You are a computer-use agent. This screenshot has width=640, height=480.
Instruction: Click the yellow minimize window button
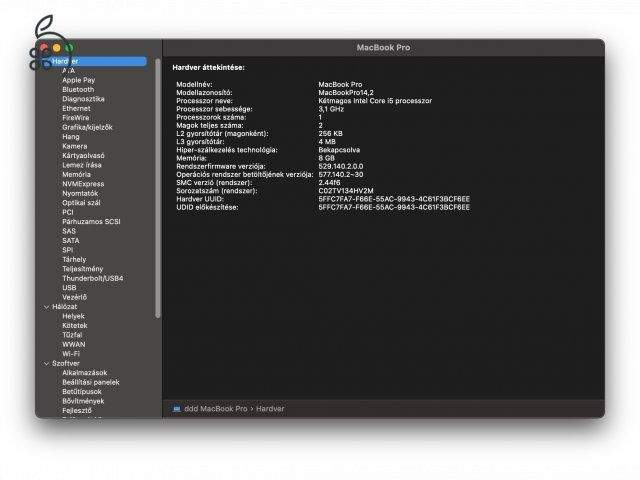[x=57, y=48]
